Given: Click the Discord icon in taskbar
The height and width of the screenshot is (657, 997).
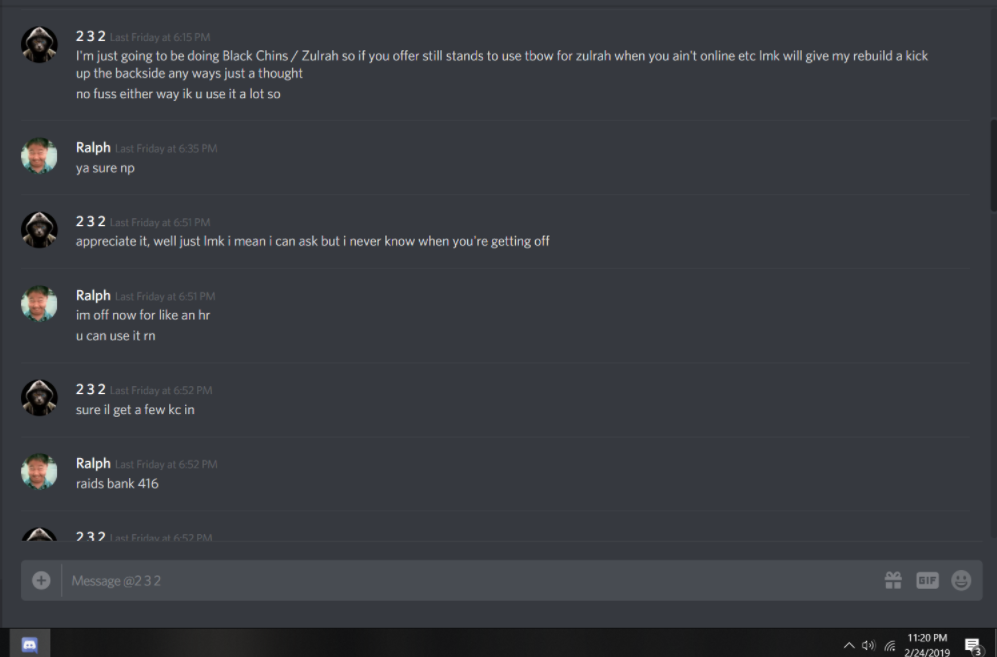Looking at the screenshot, I should 29,644.
